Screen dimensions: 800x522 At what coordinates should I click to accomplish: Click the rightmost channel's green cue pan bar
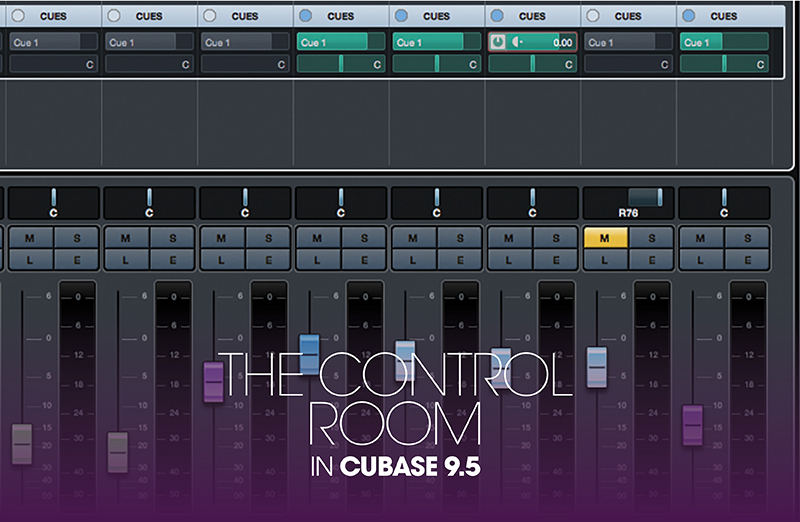point(724,64)
